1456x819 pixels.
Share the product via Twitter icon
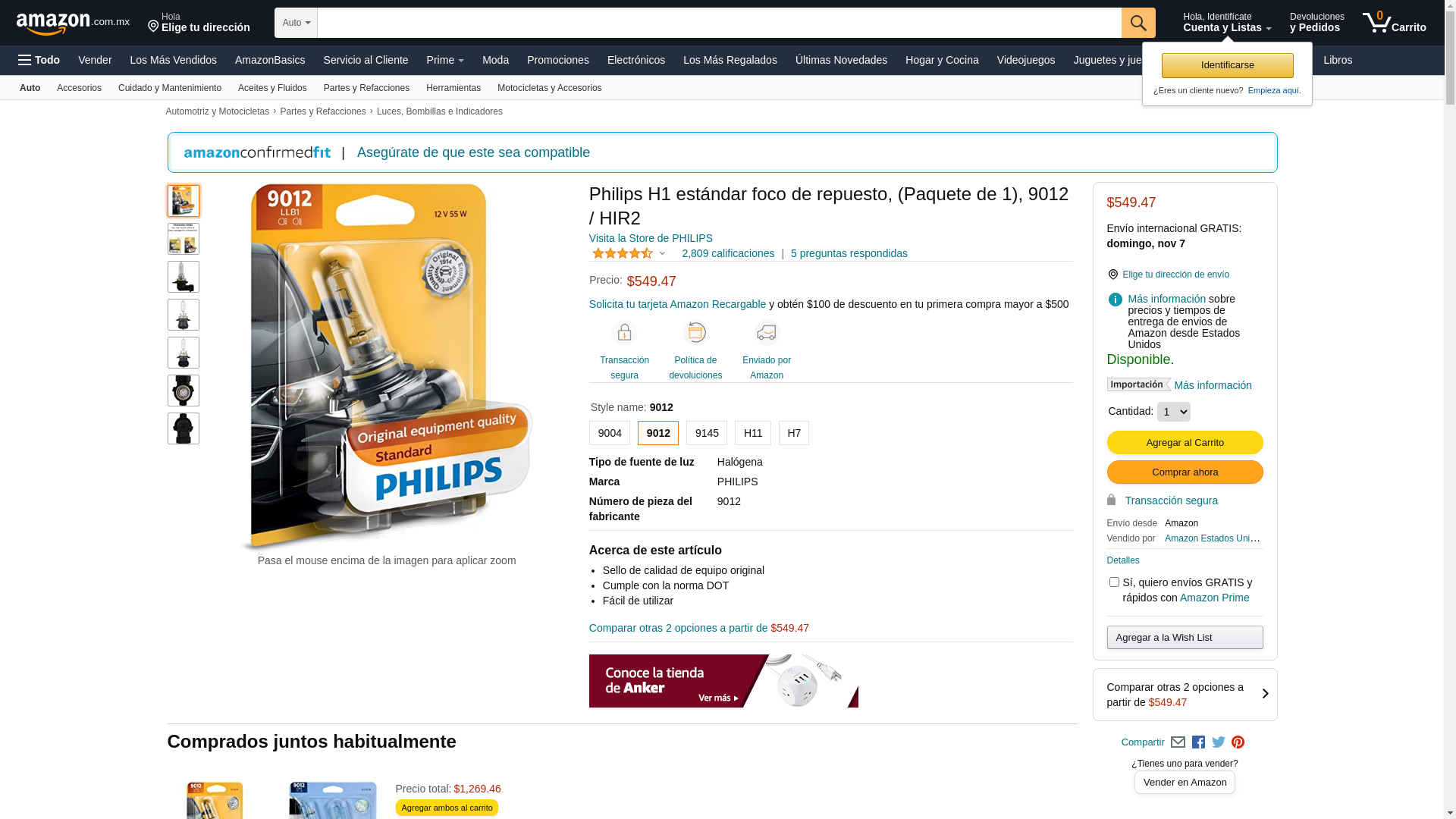(1218, 742)
